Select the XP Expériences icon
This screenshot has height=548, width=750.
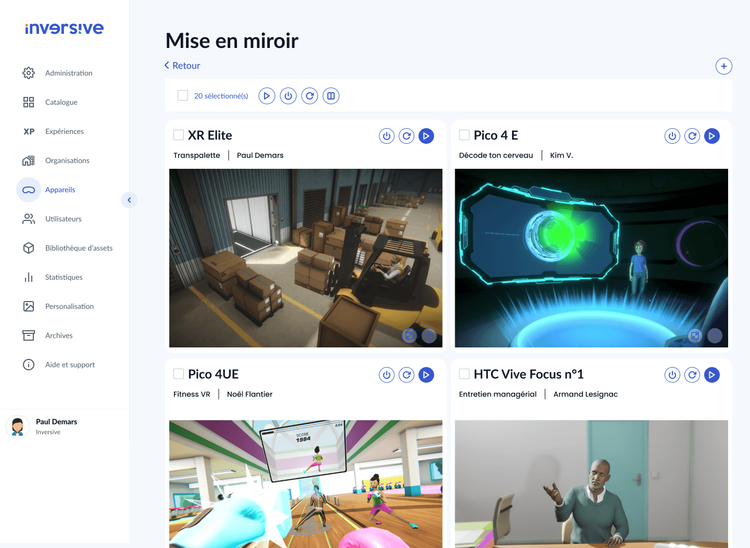click(29, 131)
